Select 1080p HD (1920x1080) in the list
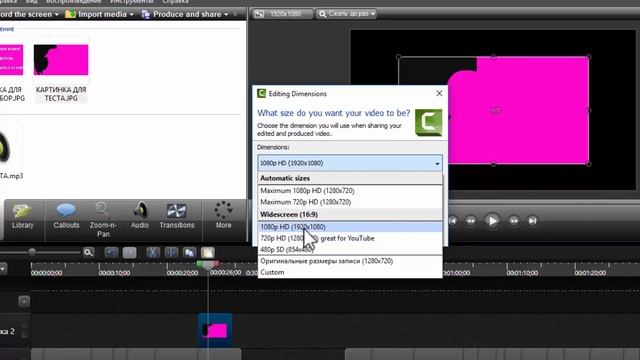Image resolution: width=640 pixels, height=360 pixels. pos(350,227)
